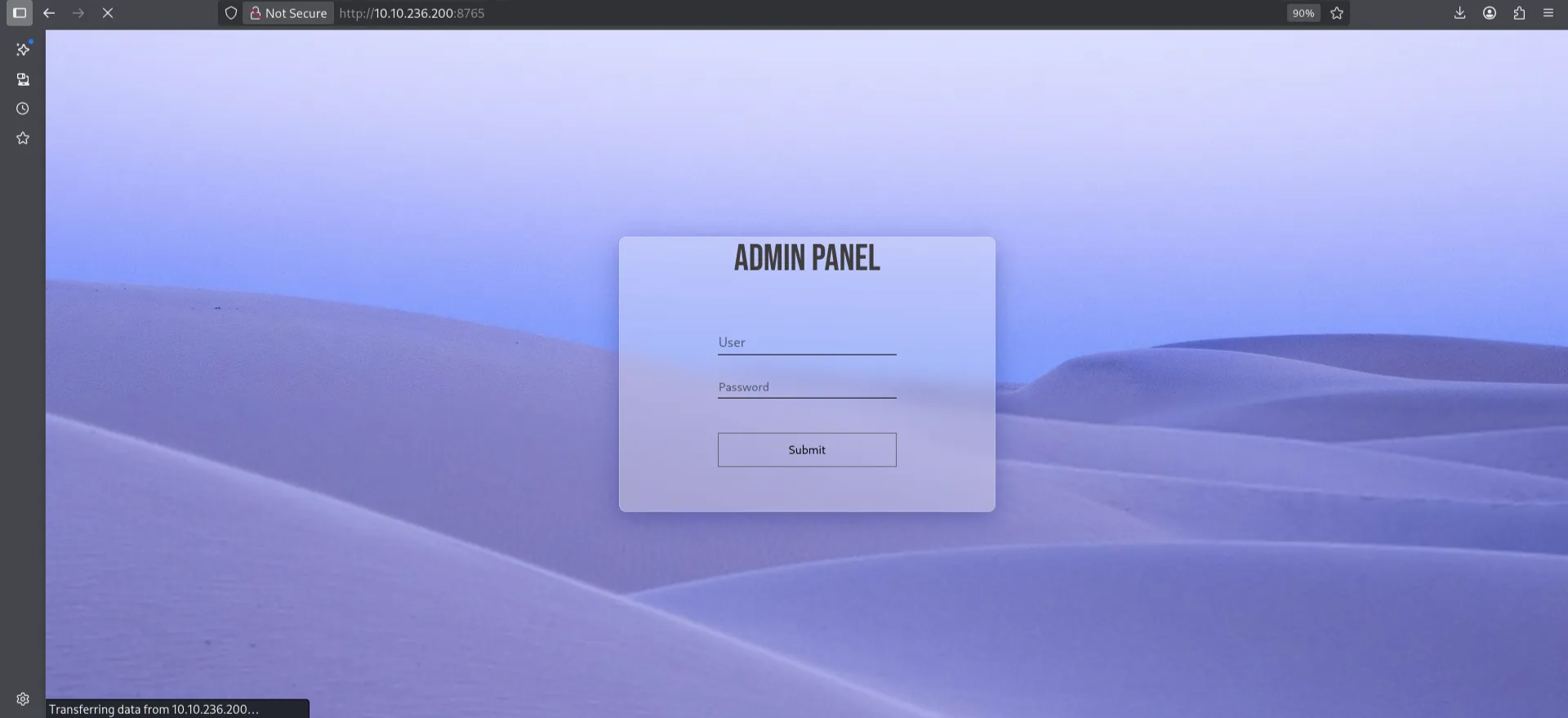Open the account profile icon
The height and width of the screenshot is (718, 1568).
(x=1490, y=13)
